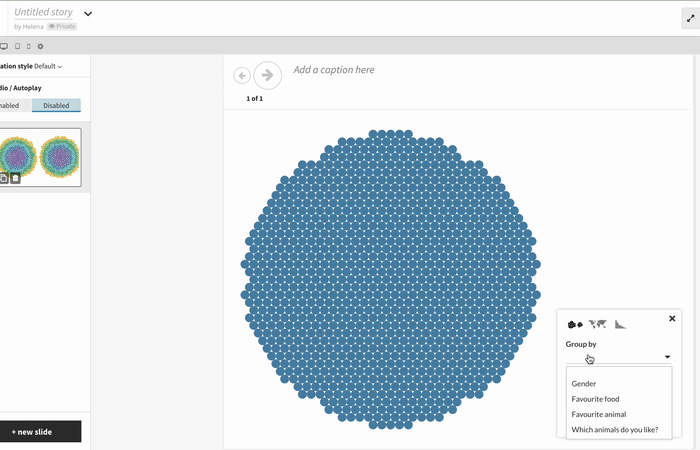Choose Gender from Group by list
Screen dimensions: 700x450
pyautogui.click(x=583, y=383)
